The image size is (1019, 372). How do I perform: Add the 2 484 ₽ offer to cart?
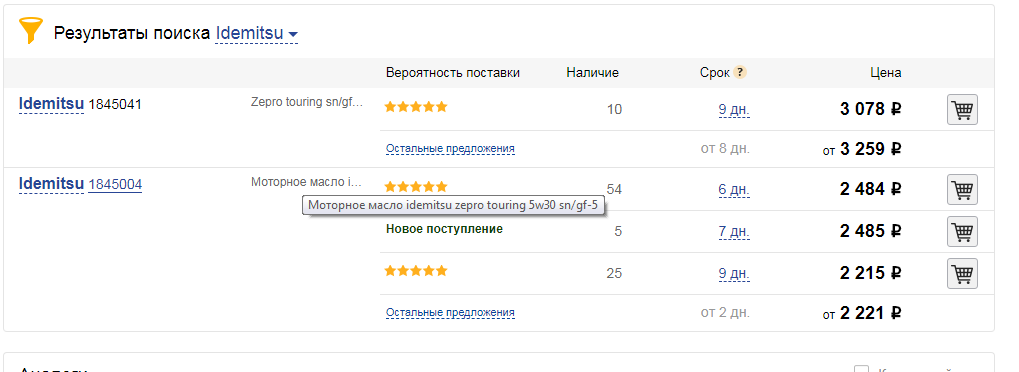click(x=962, y=189)
